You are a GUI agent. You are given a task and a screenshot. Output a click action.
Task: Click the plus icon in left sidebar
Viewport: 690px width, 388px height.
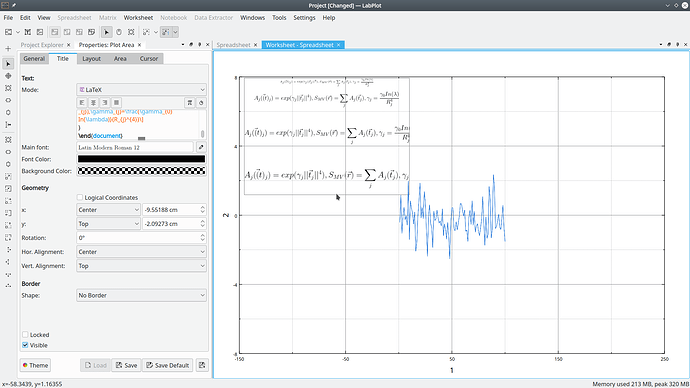[x=8, y=49]
